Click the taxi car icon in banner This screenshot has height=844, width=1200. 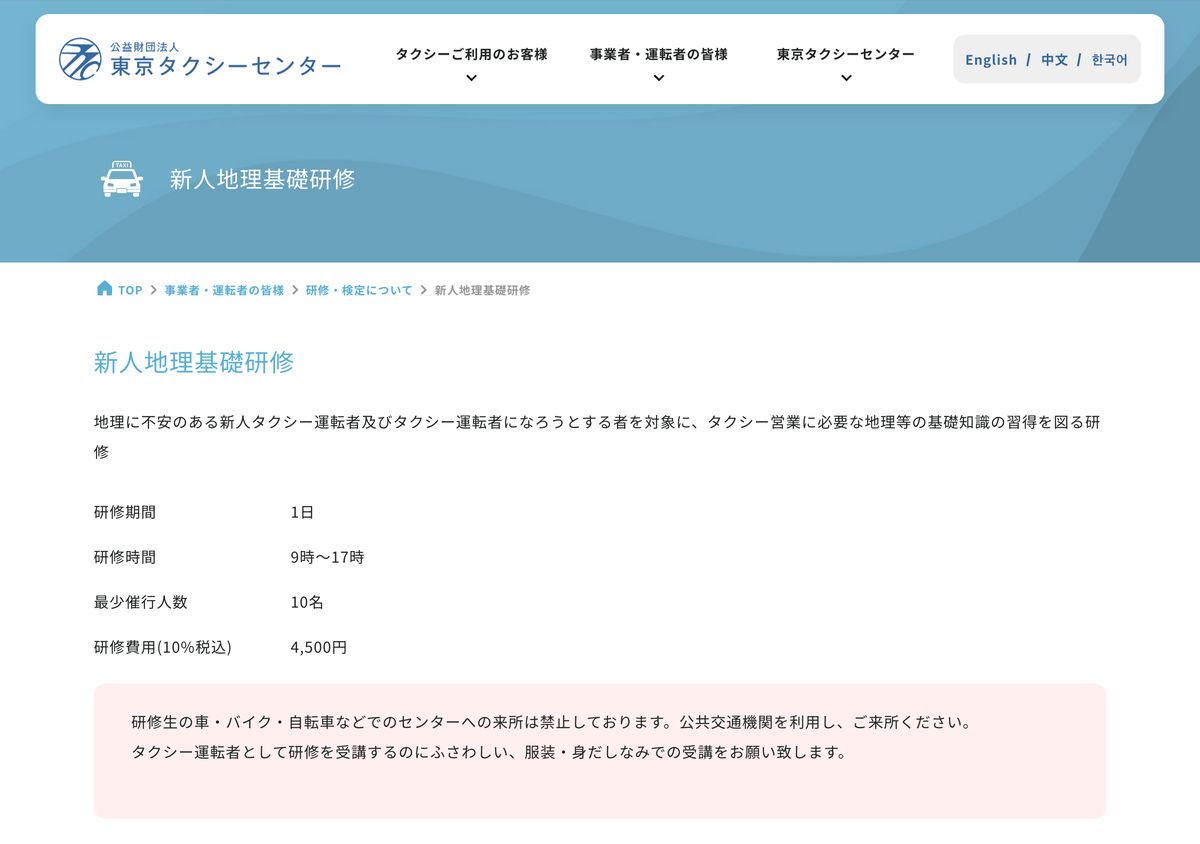122,179
